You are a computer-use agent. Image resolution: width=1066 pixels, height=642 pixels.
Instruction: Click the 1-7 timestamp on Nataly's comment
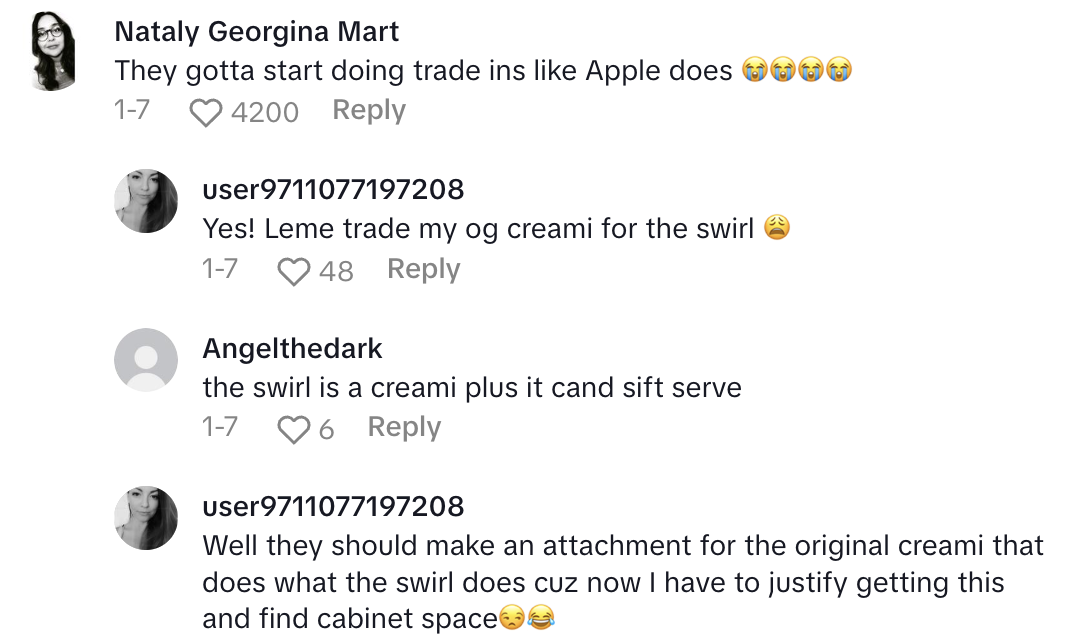pyautogui.click(x=130, y=111)
